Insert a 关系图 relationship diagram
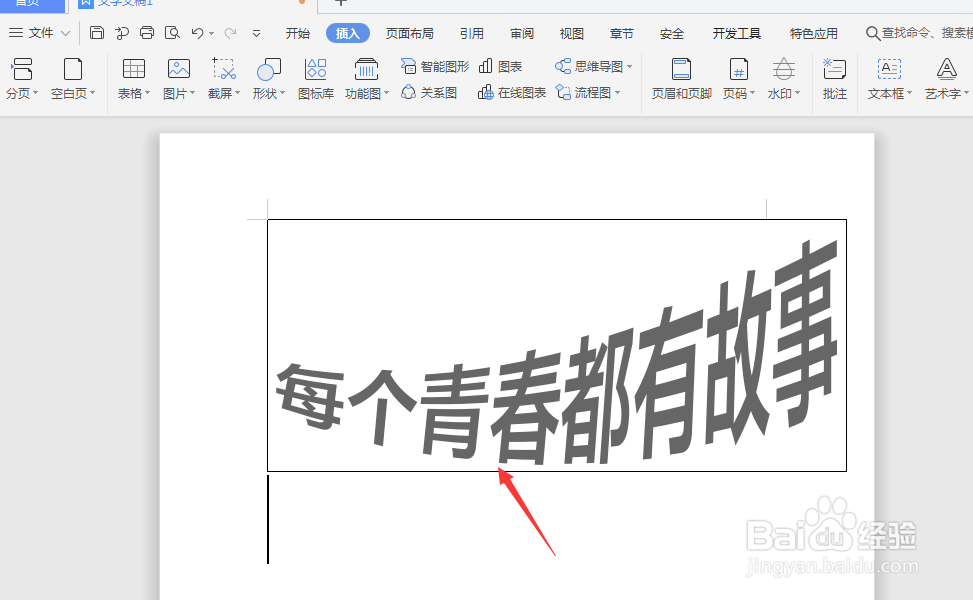 (x=429, y=92)
